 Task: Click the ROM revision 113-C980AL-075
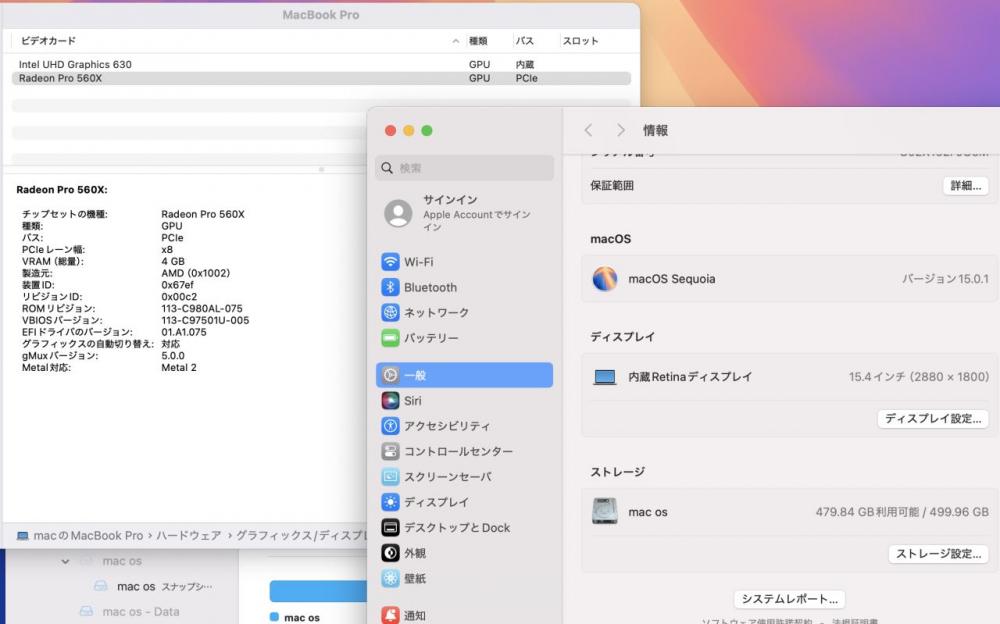[202, 309]
